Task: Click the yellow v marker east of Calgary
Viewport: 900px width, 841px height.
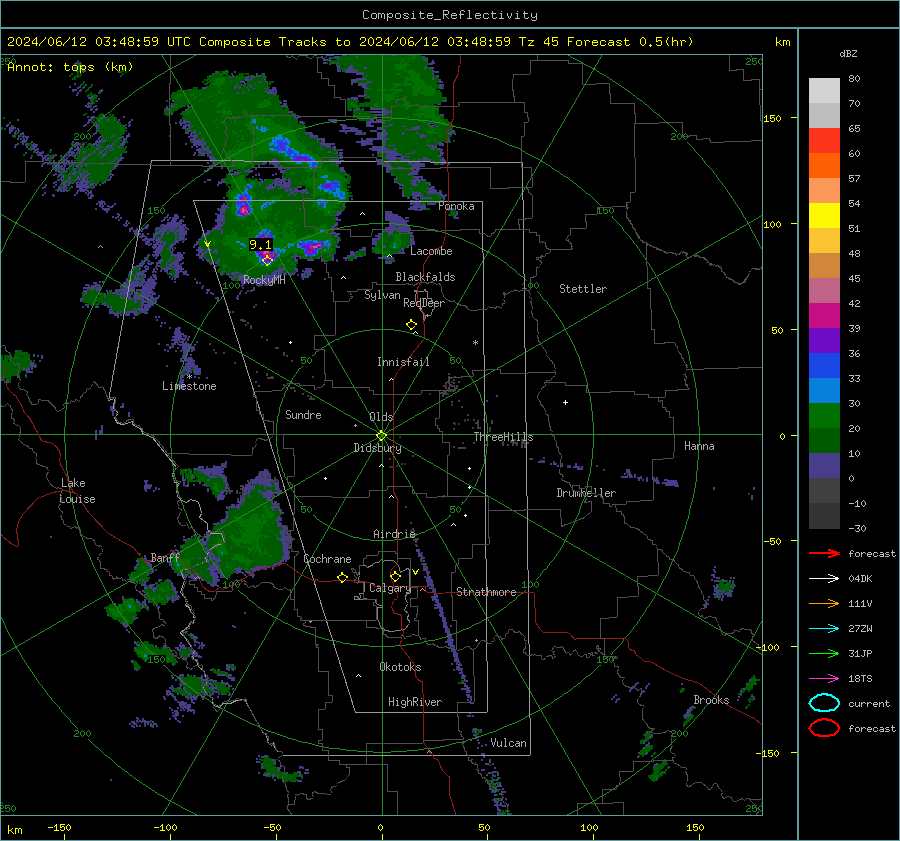Action: (x=415, y=572)
